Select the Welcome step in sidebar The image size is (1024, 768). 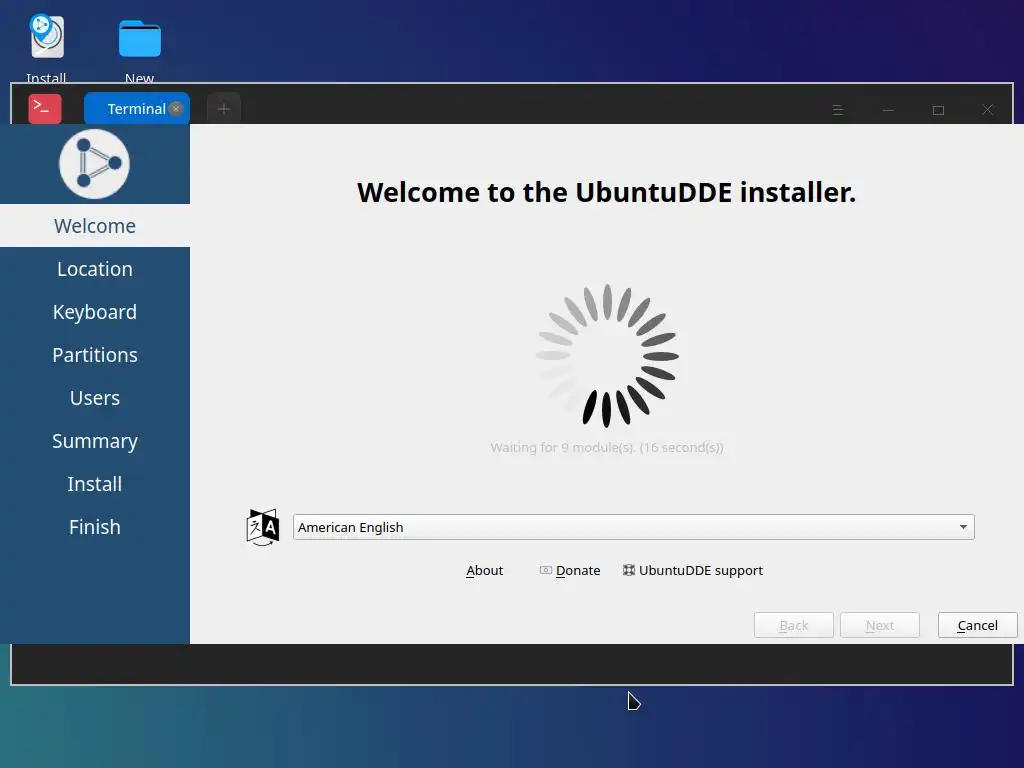pos(95,226)
